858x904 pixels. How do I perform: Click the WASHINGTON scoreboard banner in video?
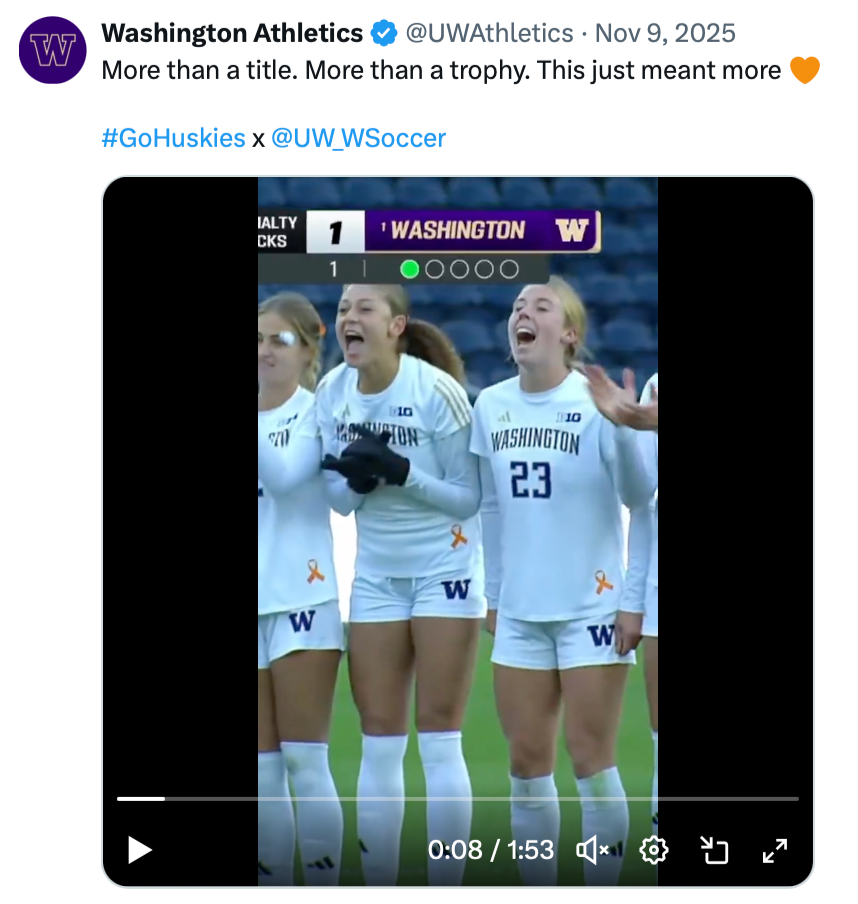pos(457,231)
